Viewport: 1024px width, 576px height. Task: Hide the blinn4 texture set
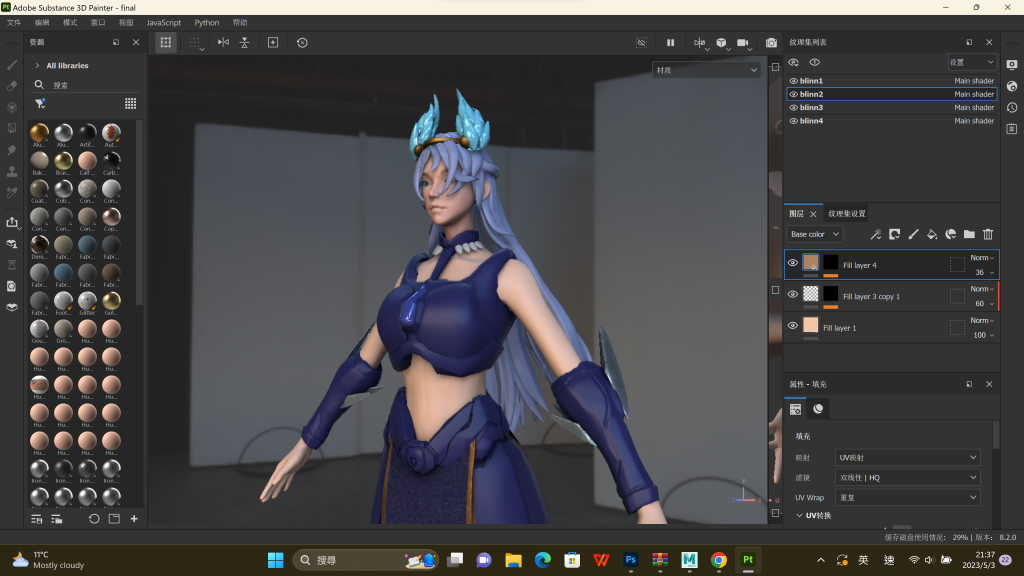click(793, 121)
